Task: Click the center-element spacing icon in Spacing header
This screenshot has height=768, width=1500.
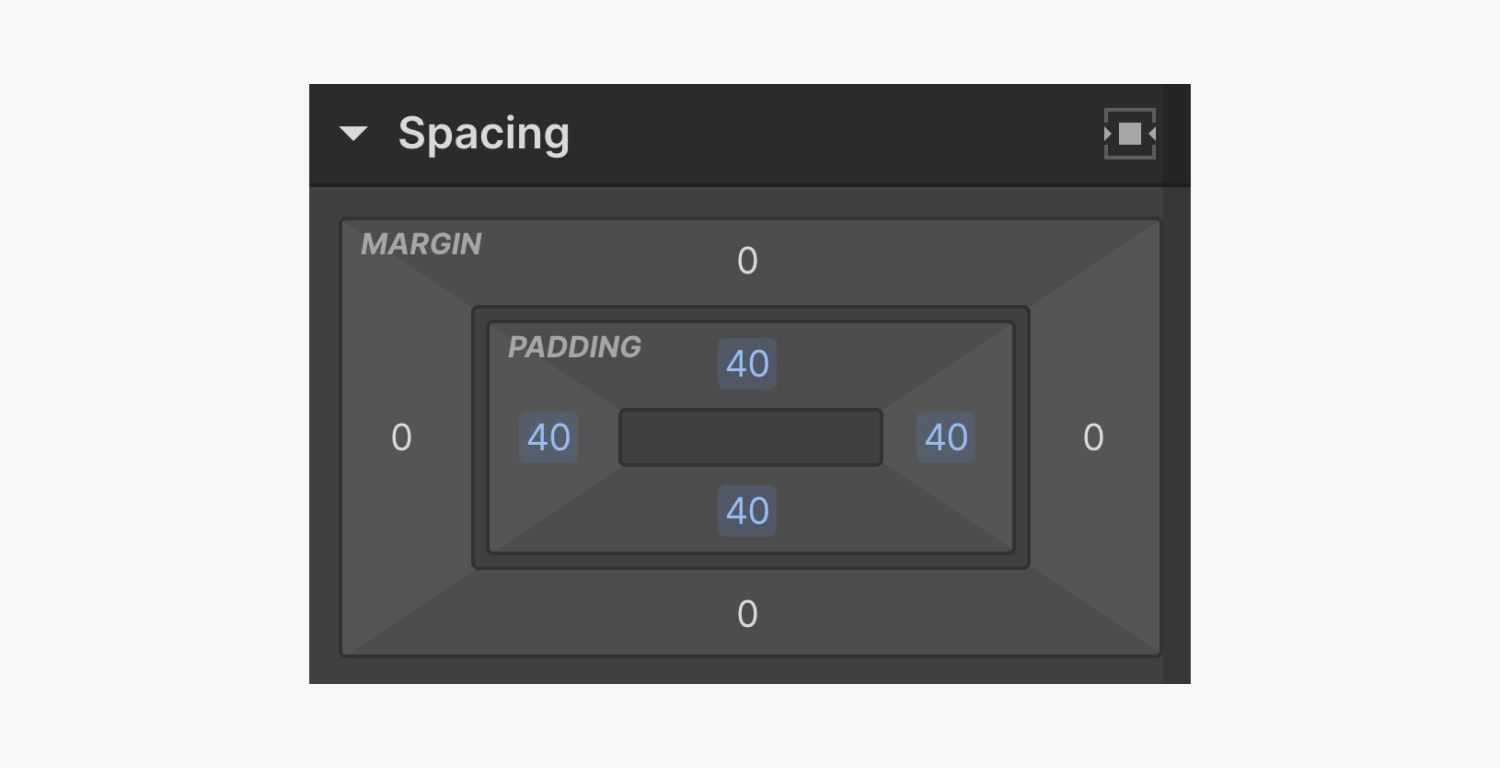Action: [x=1129, y=134]
